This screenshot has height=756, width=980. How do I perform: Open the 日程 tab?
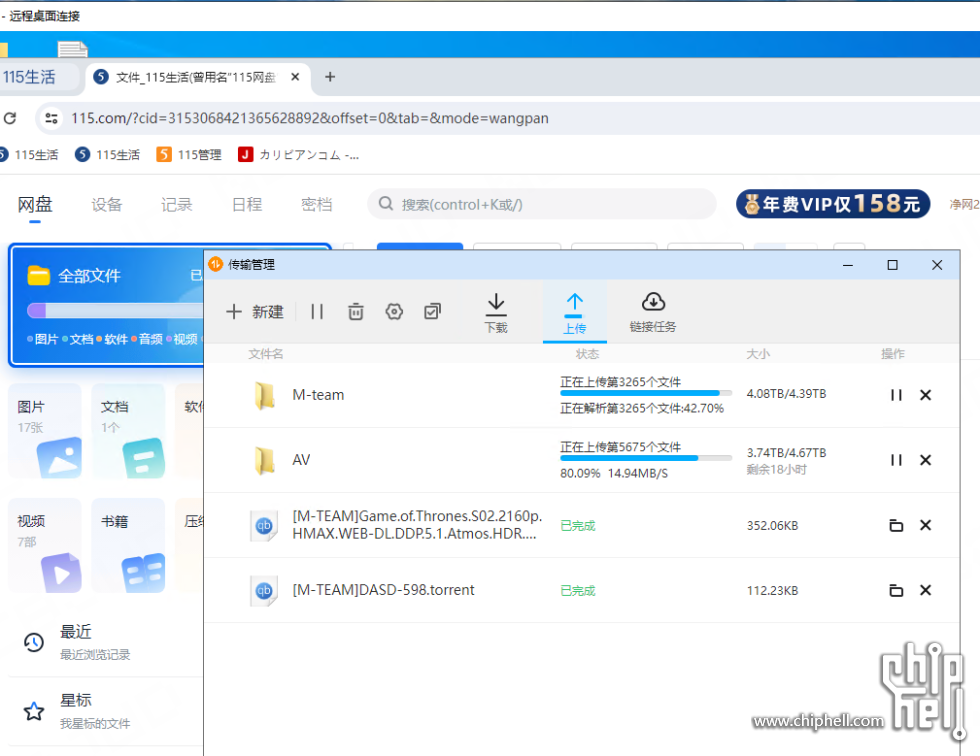coord(247,204)
